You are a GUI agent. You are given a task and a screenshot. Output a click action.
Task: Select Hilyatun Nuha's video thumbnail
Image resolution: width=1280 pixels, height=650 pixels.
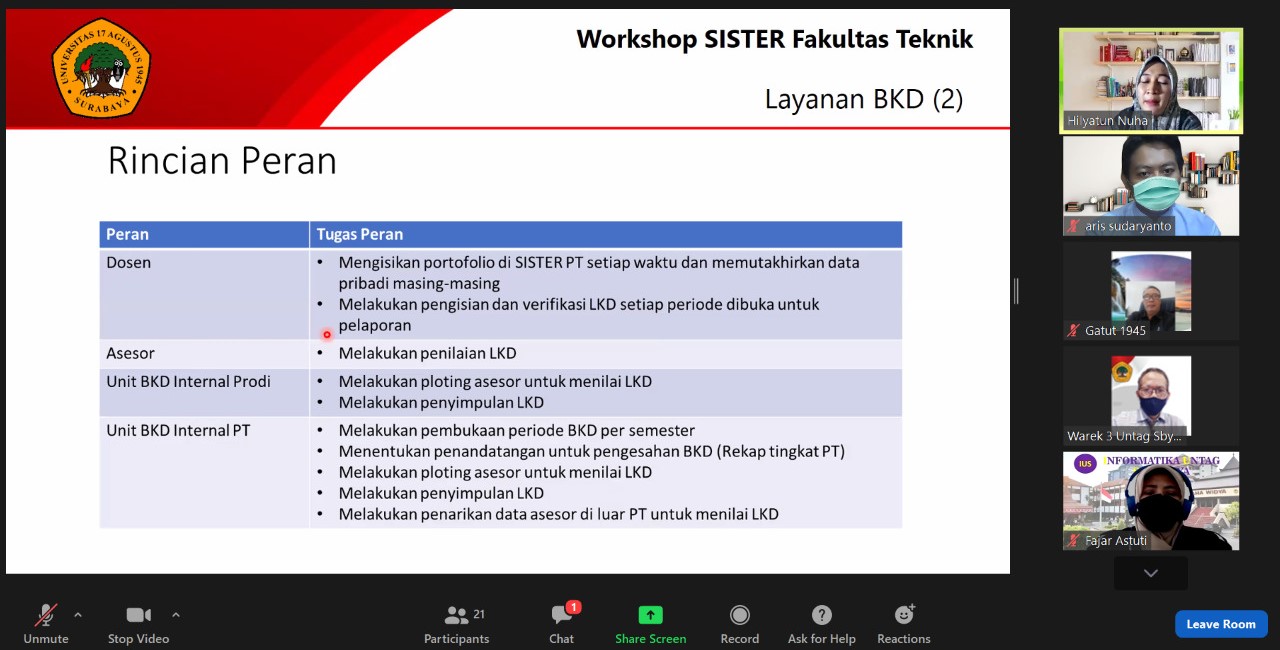(1150, 80)
